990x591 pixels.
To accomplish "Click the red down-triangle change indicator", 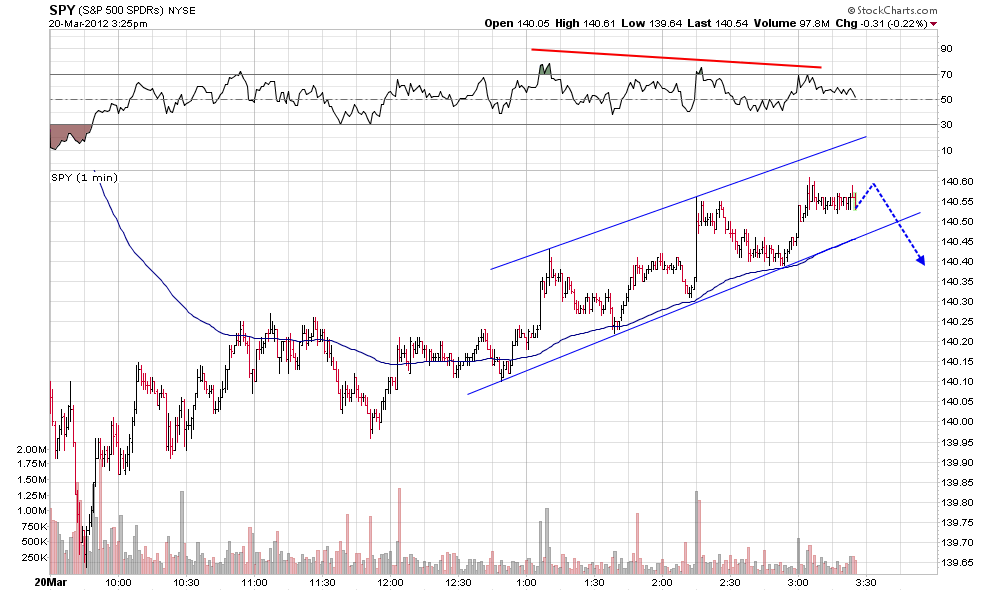I will (934, 24).
